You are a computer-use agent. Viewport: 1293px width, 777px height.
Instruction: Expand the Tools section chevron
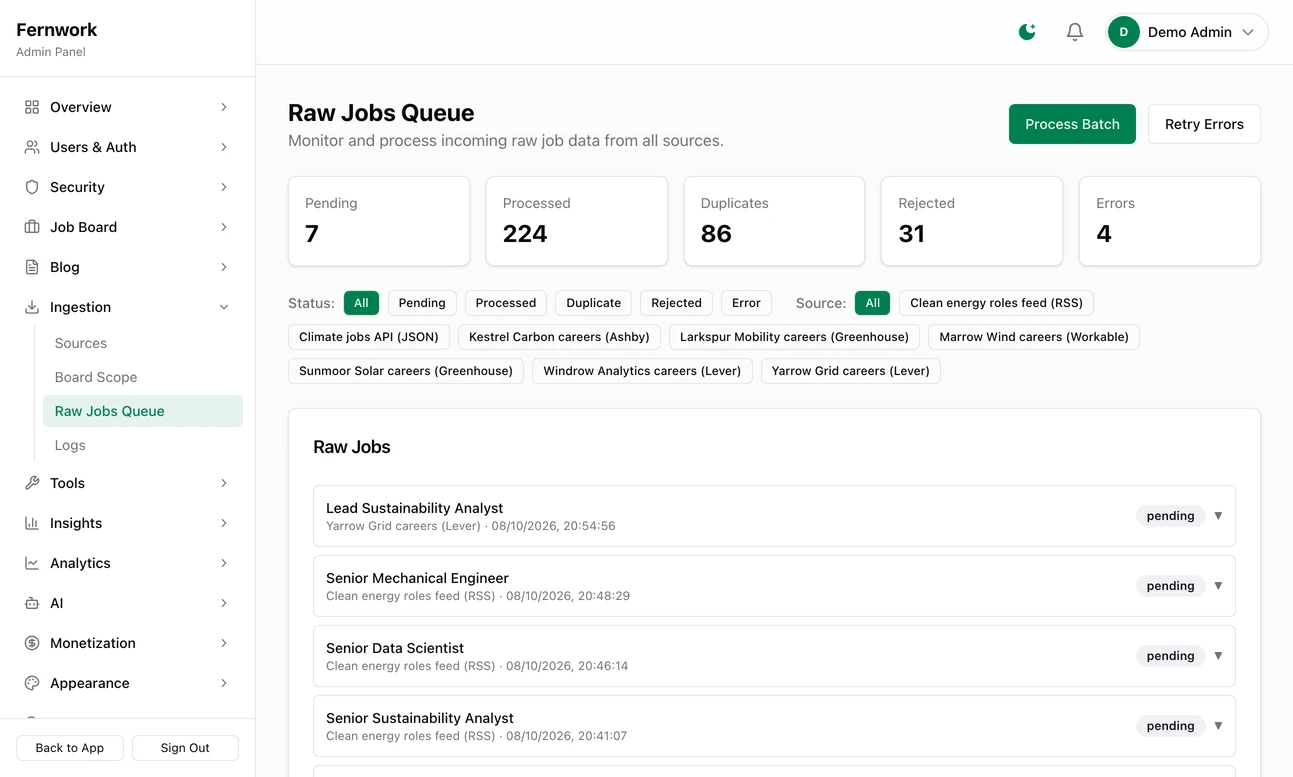[x=224, y=483]
